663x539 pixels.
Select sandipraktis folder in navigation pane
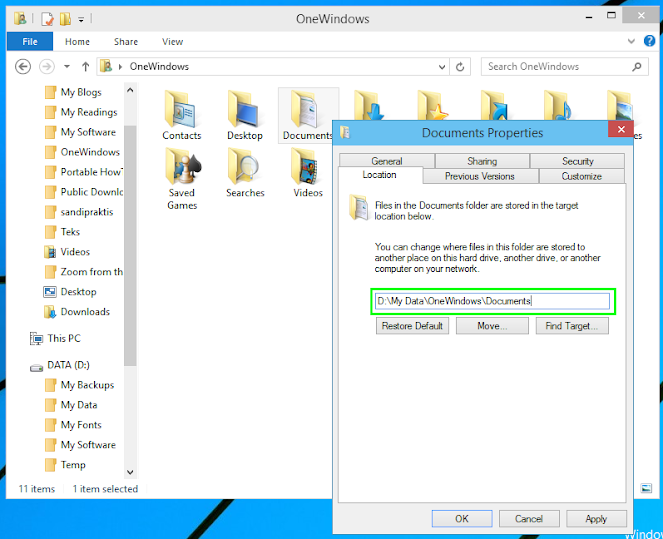[x=79, y=212]
